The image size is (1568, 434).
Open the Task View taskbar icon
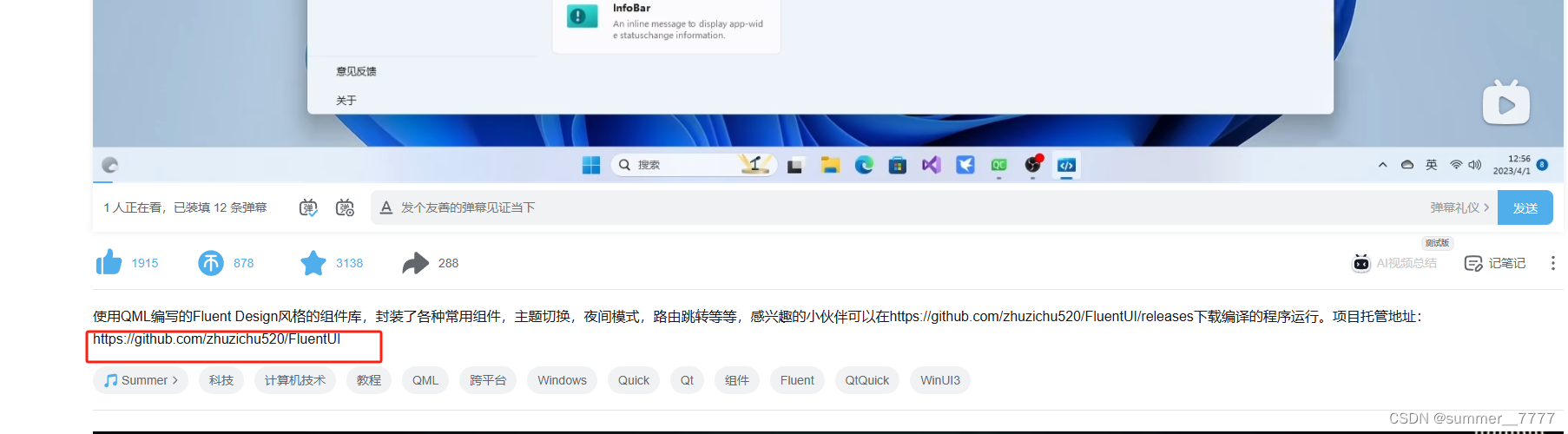(794, 166)
